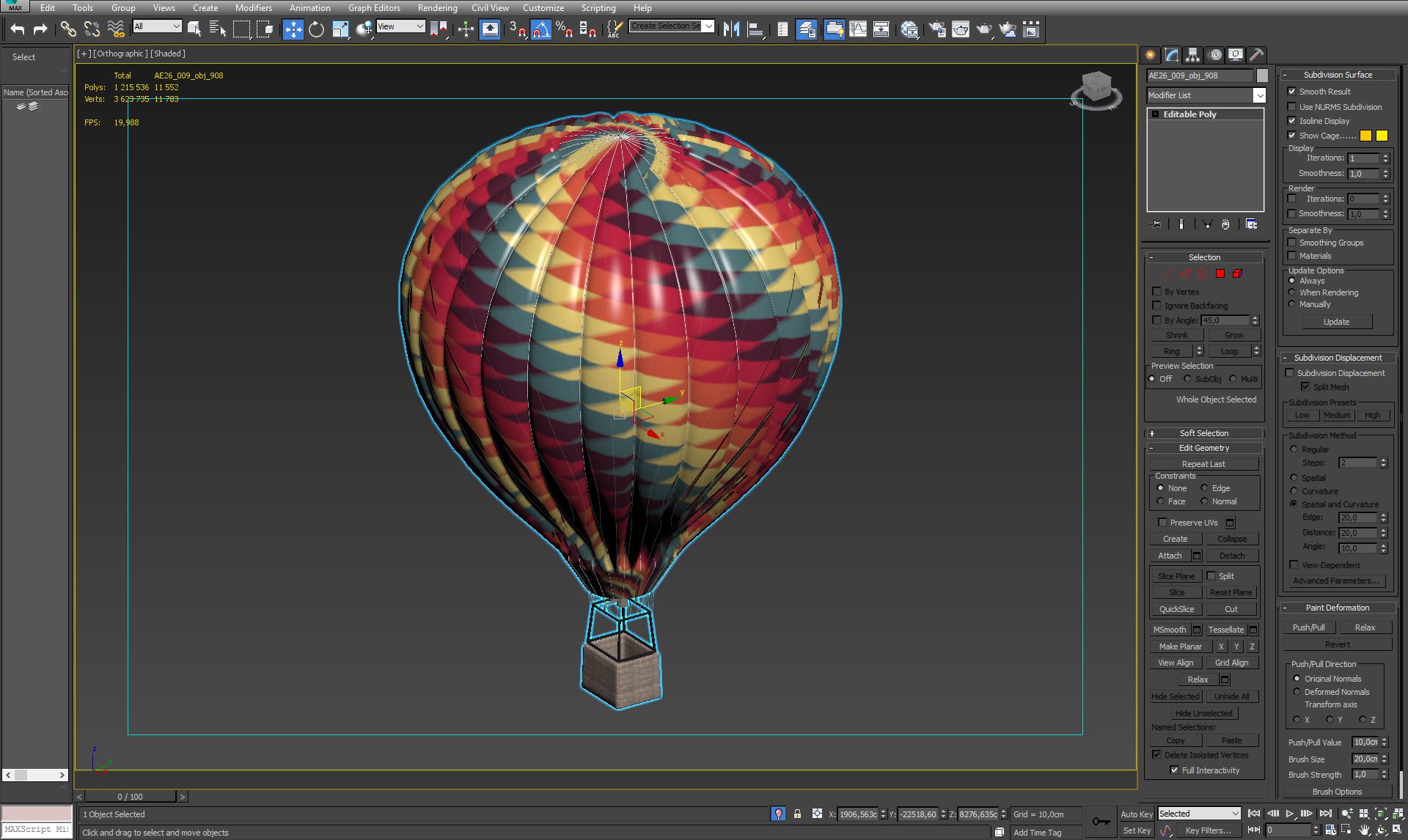This screenshot has height=840, width=1408.
Task: Select Polygon sub-object level red square
Action: tap(1220, 273)
